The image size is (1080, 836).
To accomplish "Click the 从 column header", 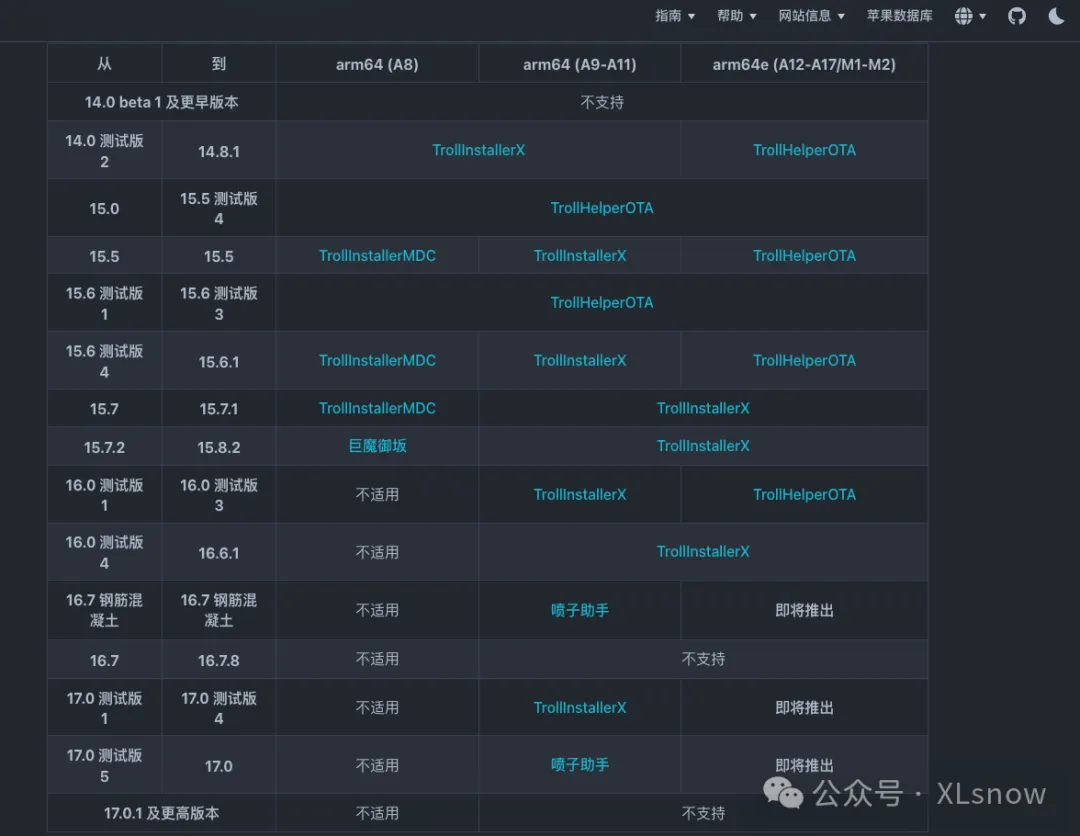I will click(105, 64).
